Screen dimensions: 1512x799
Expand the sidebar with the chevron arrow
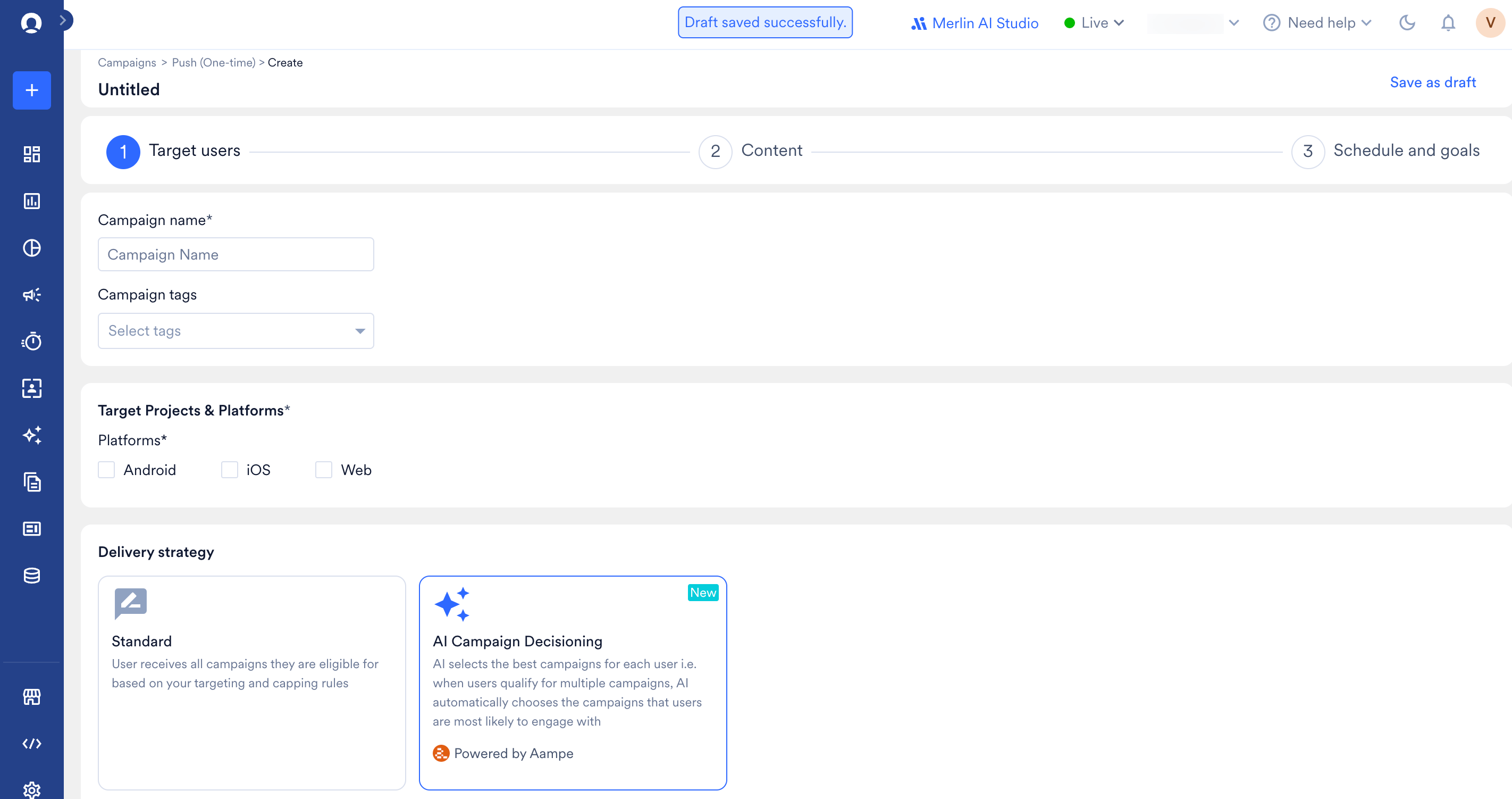pyautogui.click(x=63, y=21)
